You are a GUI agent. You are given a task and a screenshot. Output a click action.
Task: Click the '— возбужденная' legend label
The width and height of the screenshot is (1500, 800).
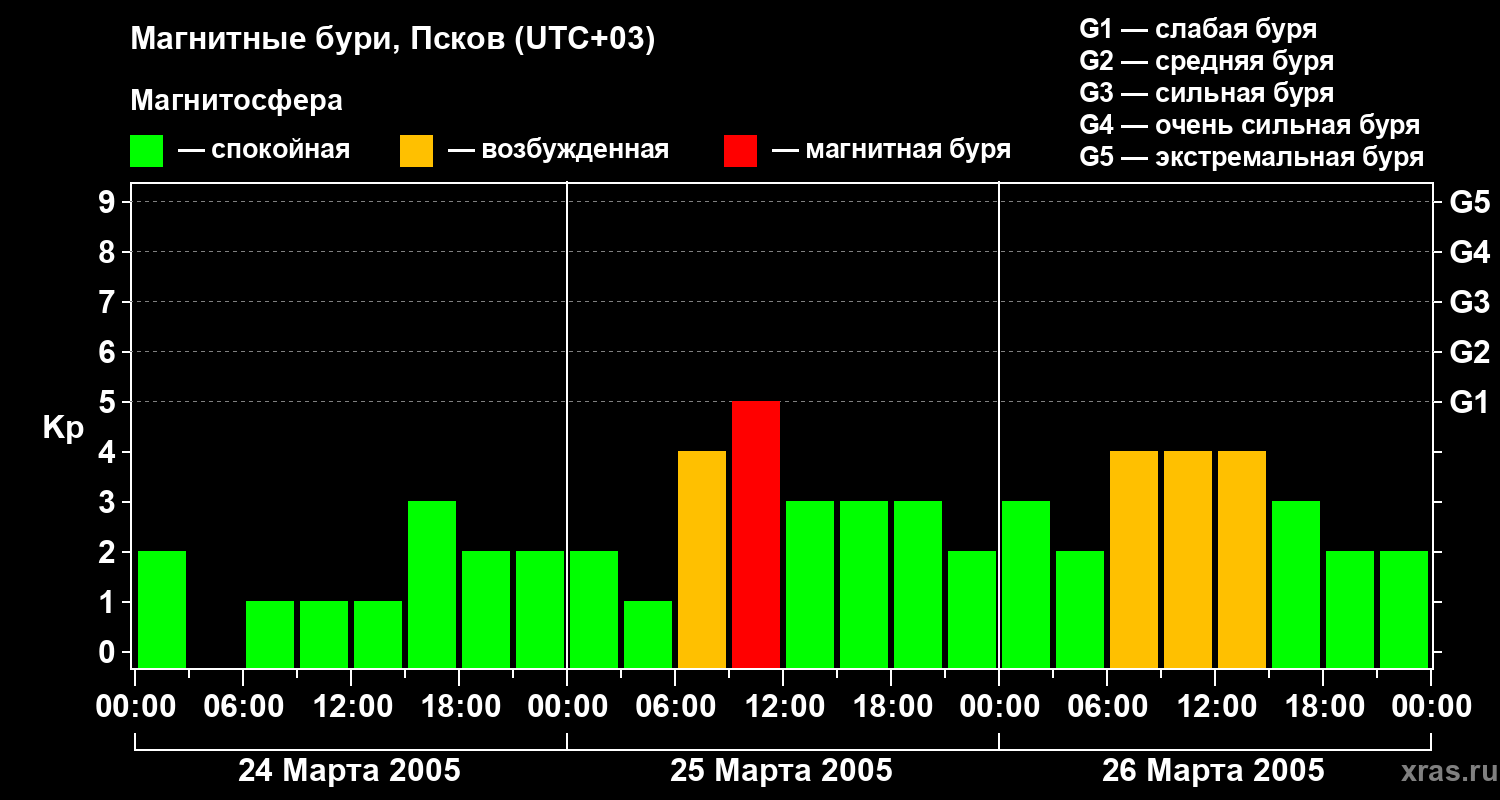click(x=558, y=150)
